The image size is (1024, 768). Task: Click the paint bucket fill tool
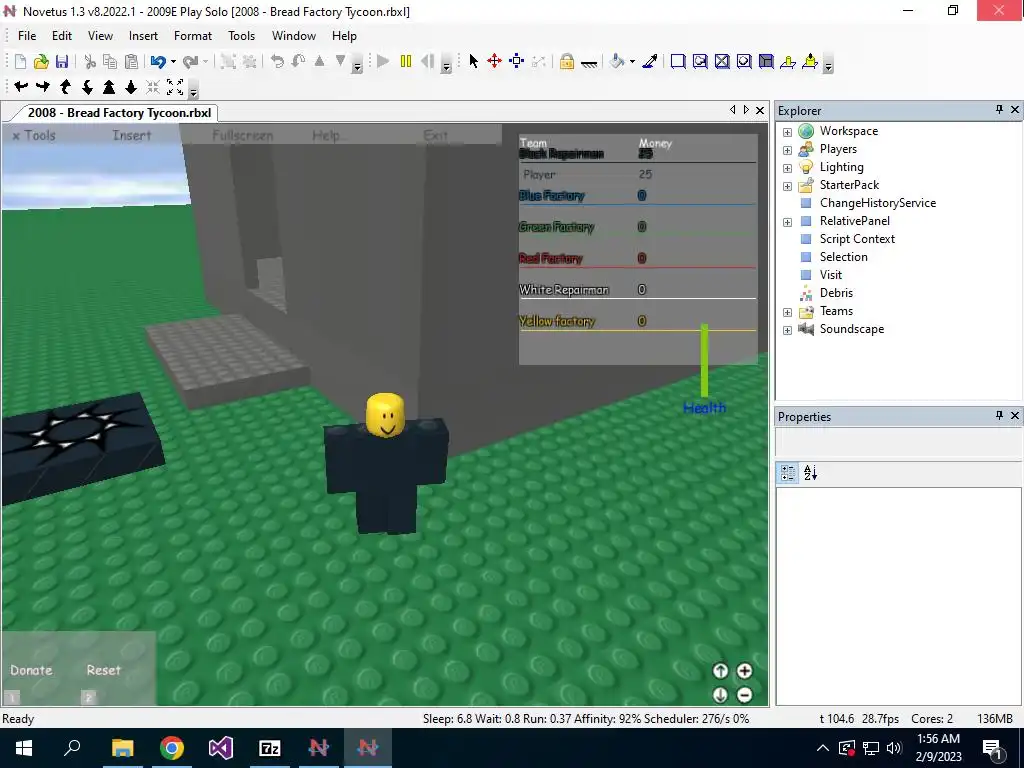point(616,61)
